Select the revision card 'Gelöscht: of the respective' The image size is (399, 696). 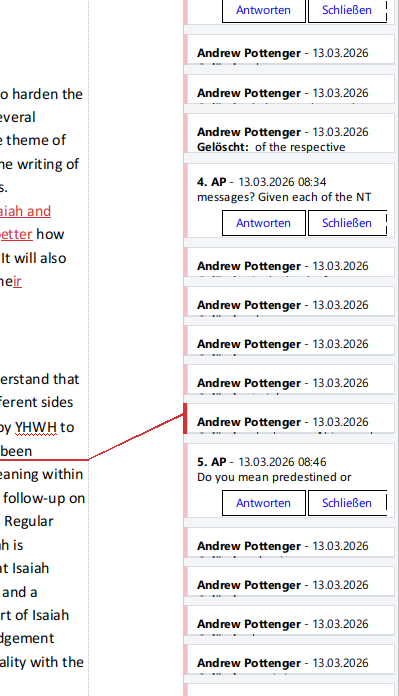tap(291, 133)
